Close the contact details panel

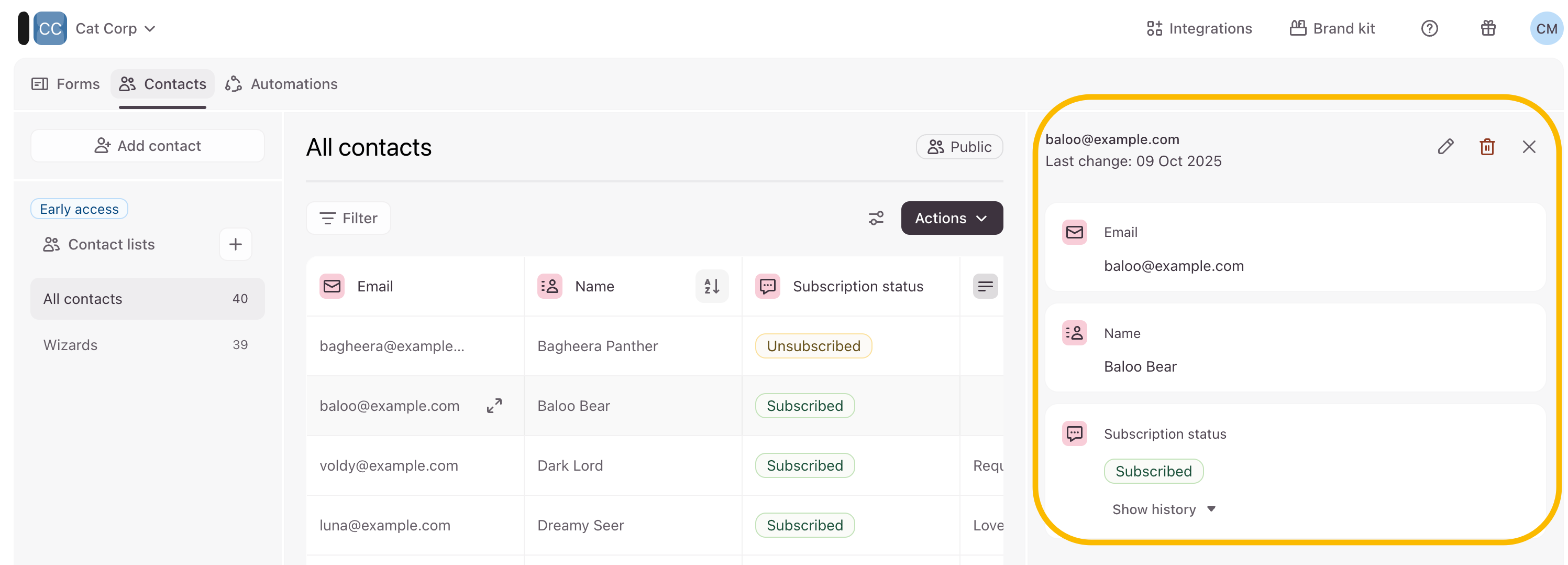coord(1528,147)
